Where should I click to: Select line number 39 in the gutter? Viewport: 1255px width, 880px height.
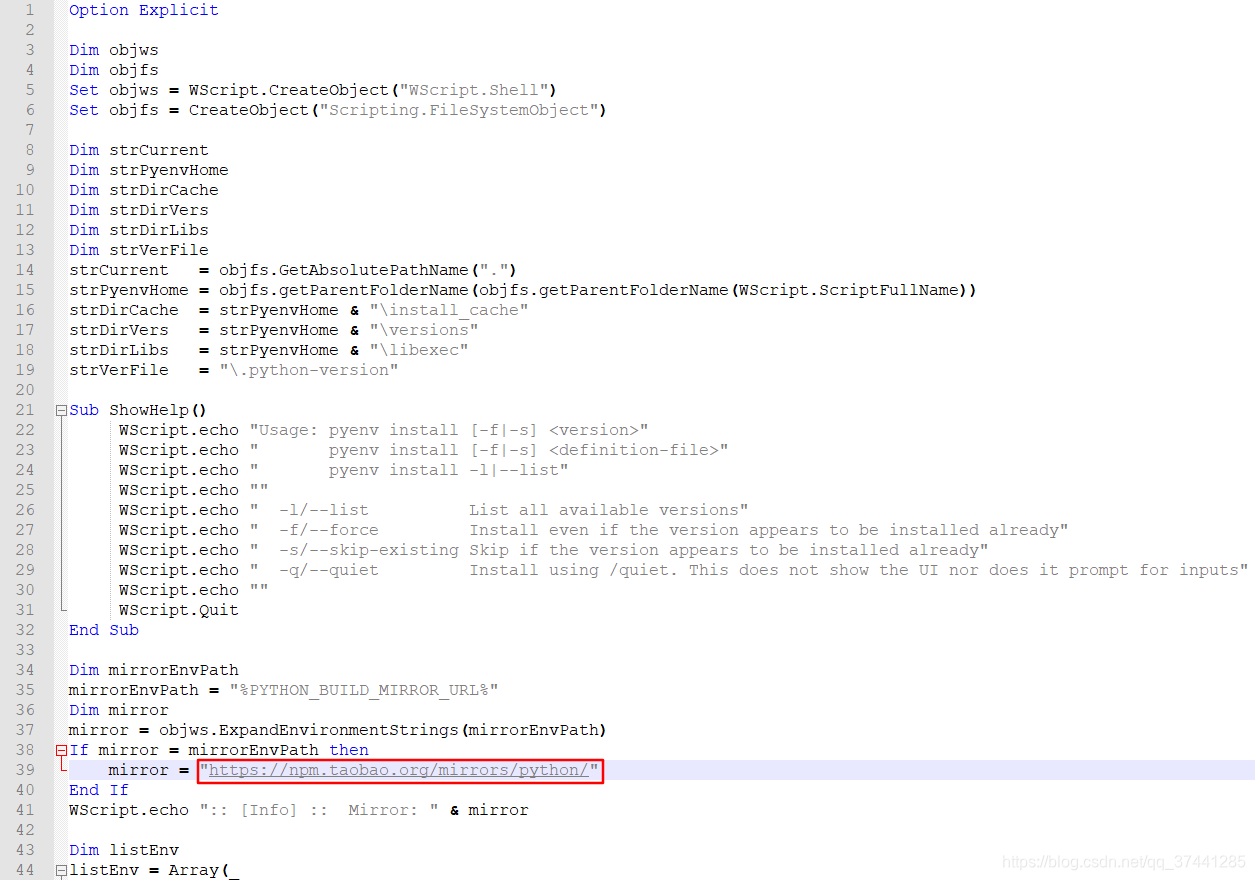(x=25, y=770)
